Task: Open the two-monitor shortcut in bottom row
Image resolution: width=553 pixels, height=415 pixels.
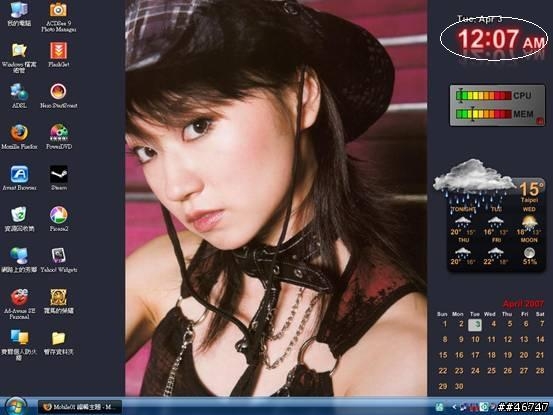Action: coord(19,345)
